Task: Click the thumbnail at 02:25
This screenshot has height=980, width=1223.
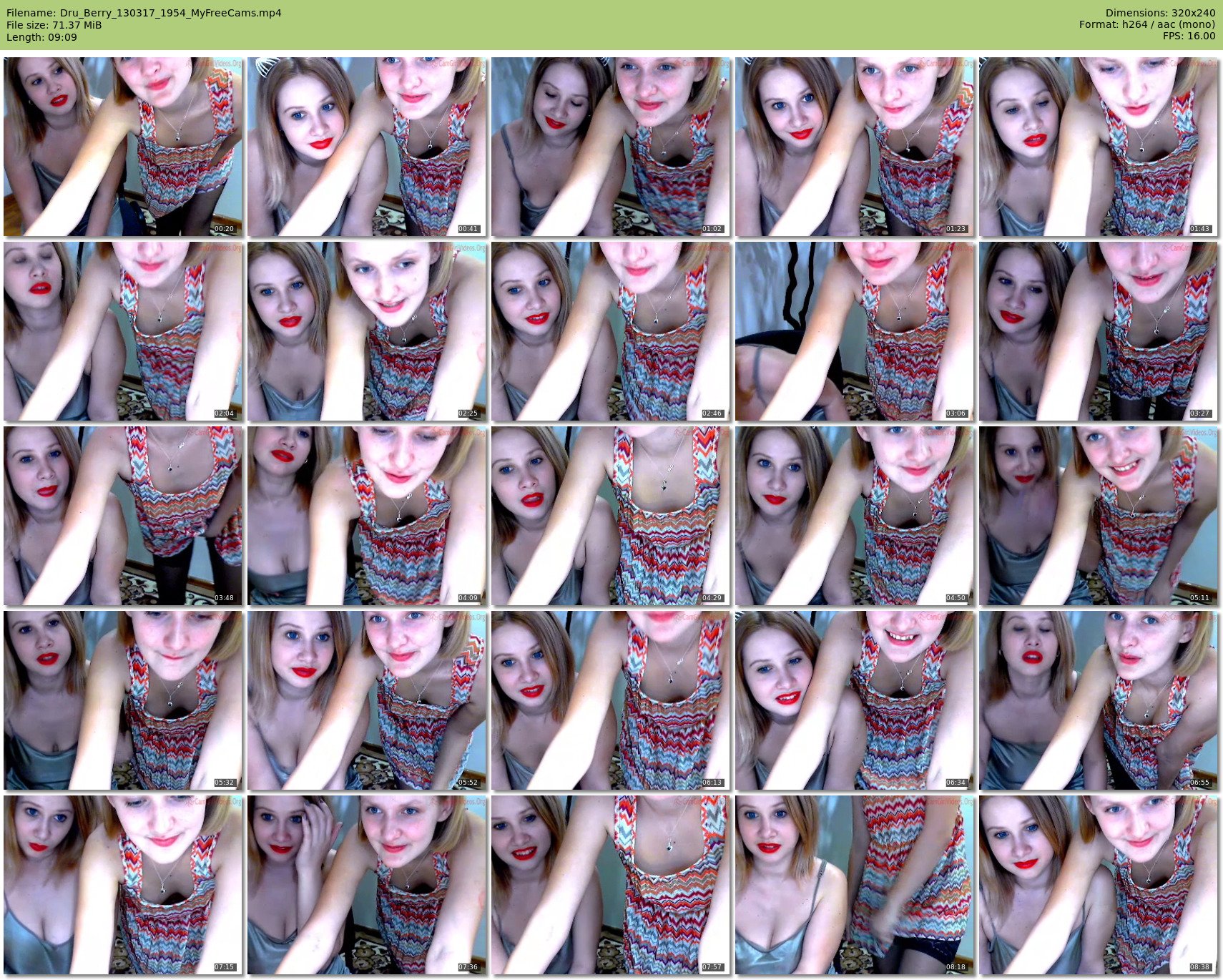Action: pos(366,331)
